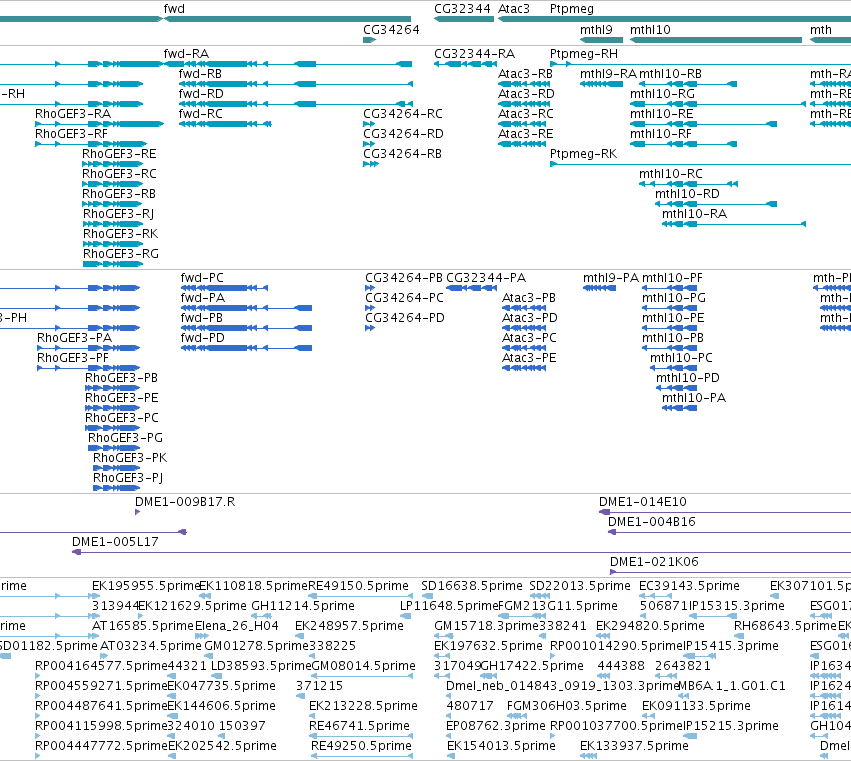Select the DME1-014E10 clone label
Screen dimensions: 851x761
pyautogui.click(x=643, y=502)
